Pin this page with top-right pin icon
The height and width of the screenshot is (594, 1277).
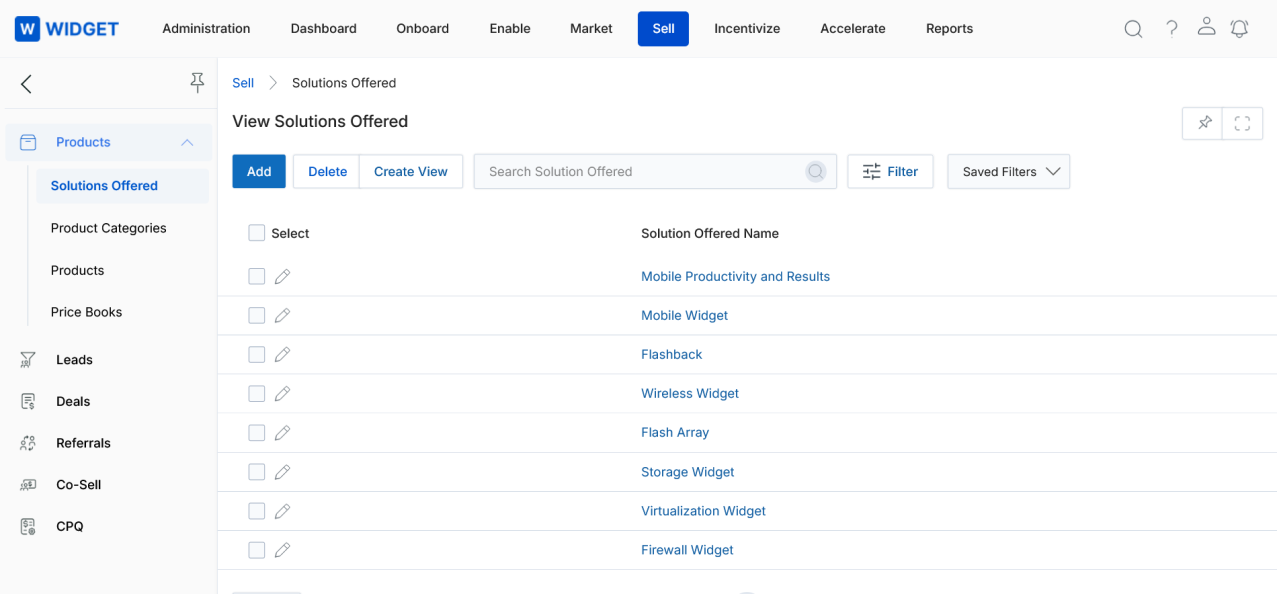(x=1205, y=123)
